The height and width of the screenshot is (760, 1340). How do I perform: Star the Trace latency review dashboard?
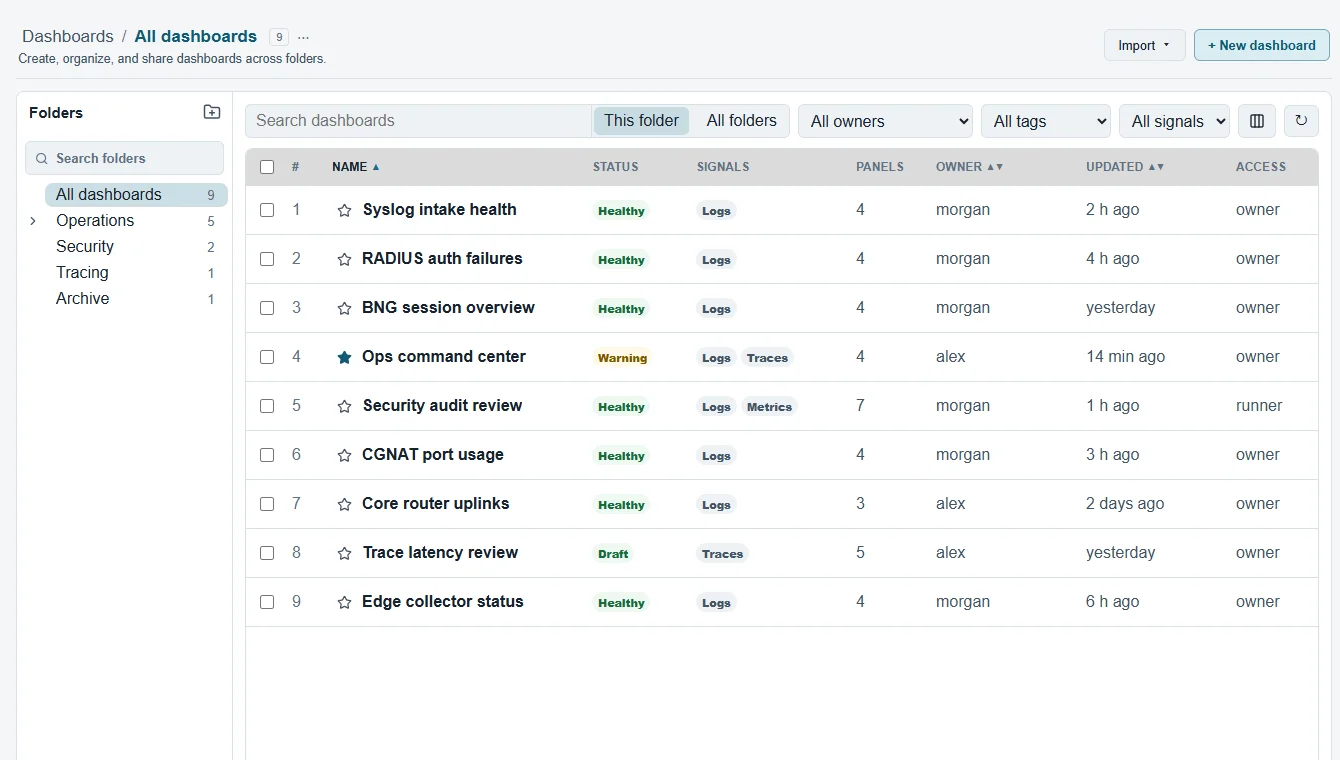[344, 553]
